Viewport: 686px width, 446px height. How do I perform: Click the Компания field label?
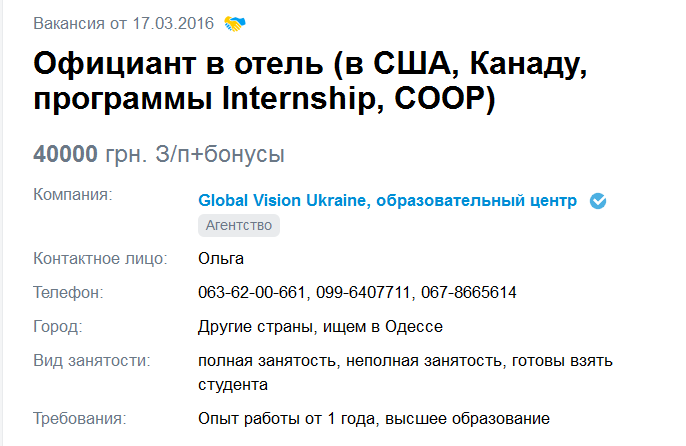[x=73, y=194]
